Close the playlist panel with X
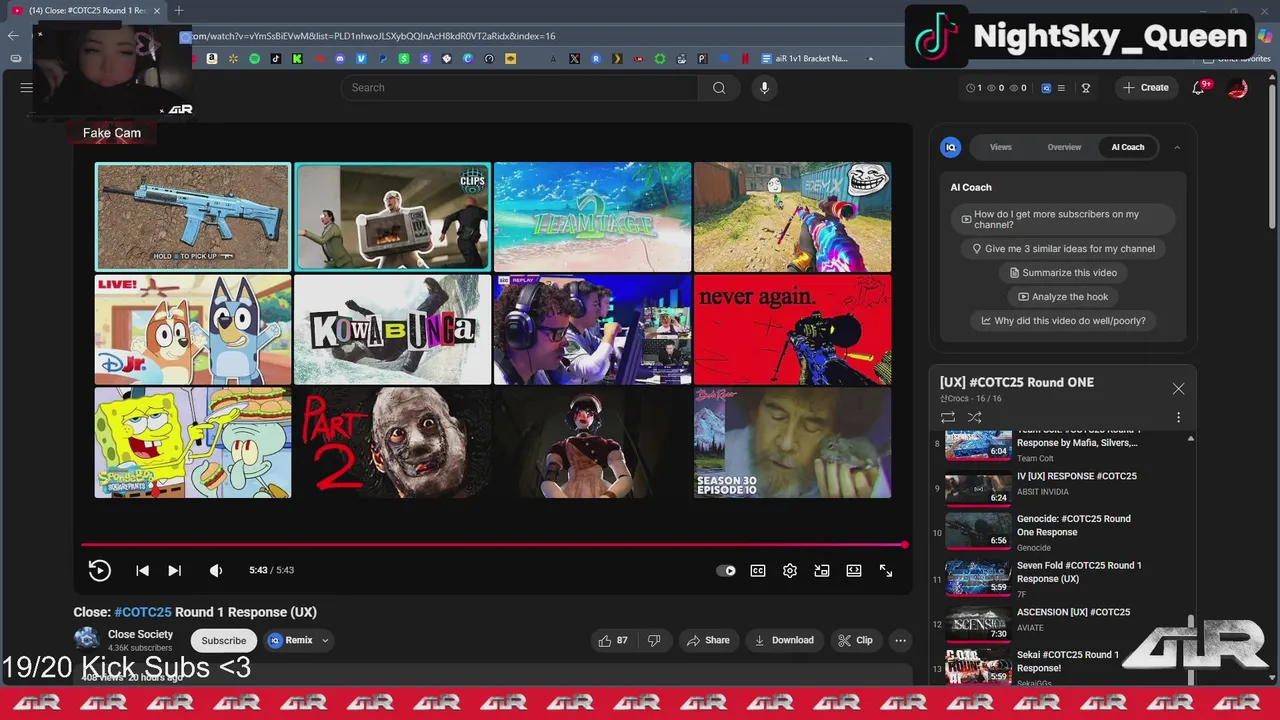The width and height of the screenshot is (1280, 720). point(1178,389)
